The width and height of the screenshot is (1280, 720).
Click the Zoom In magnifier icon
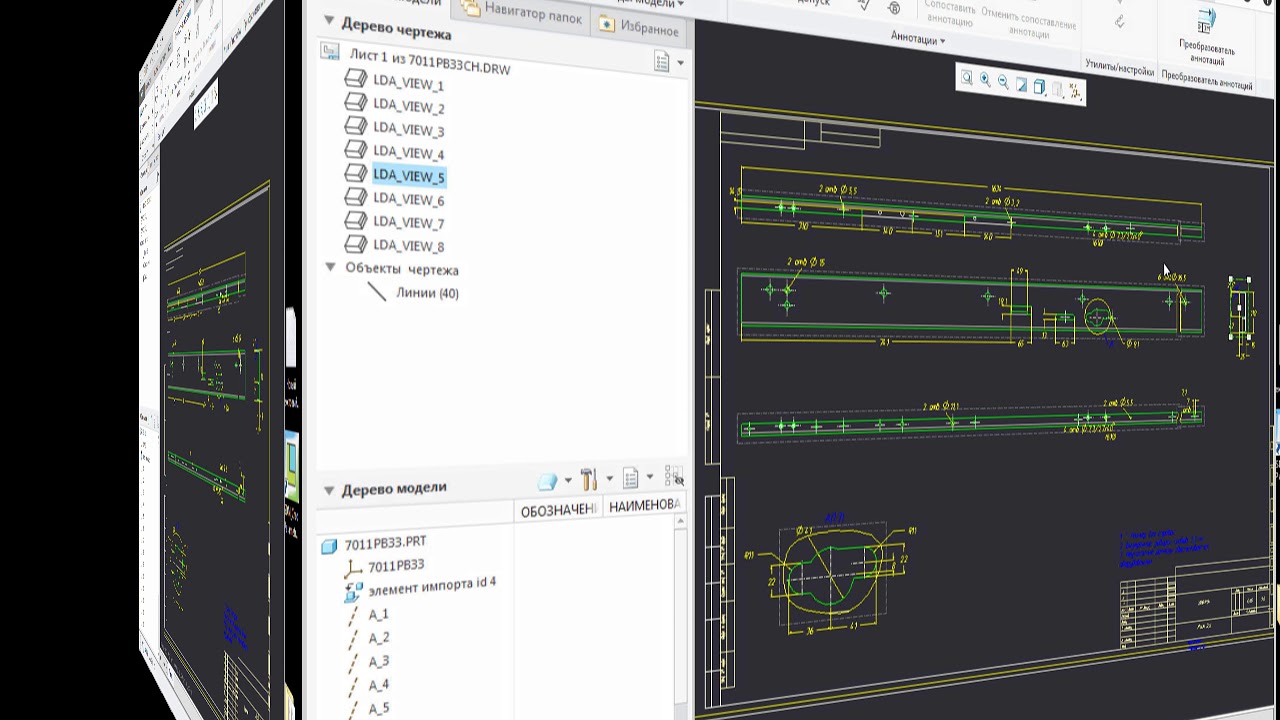[985, 81]
